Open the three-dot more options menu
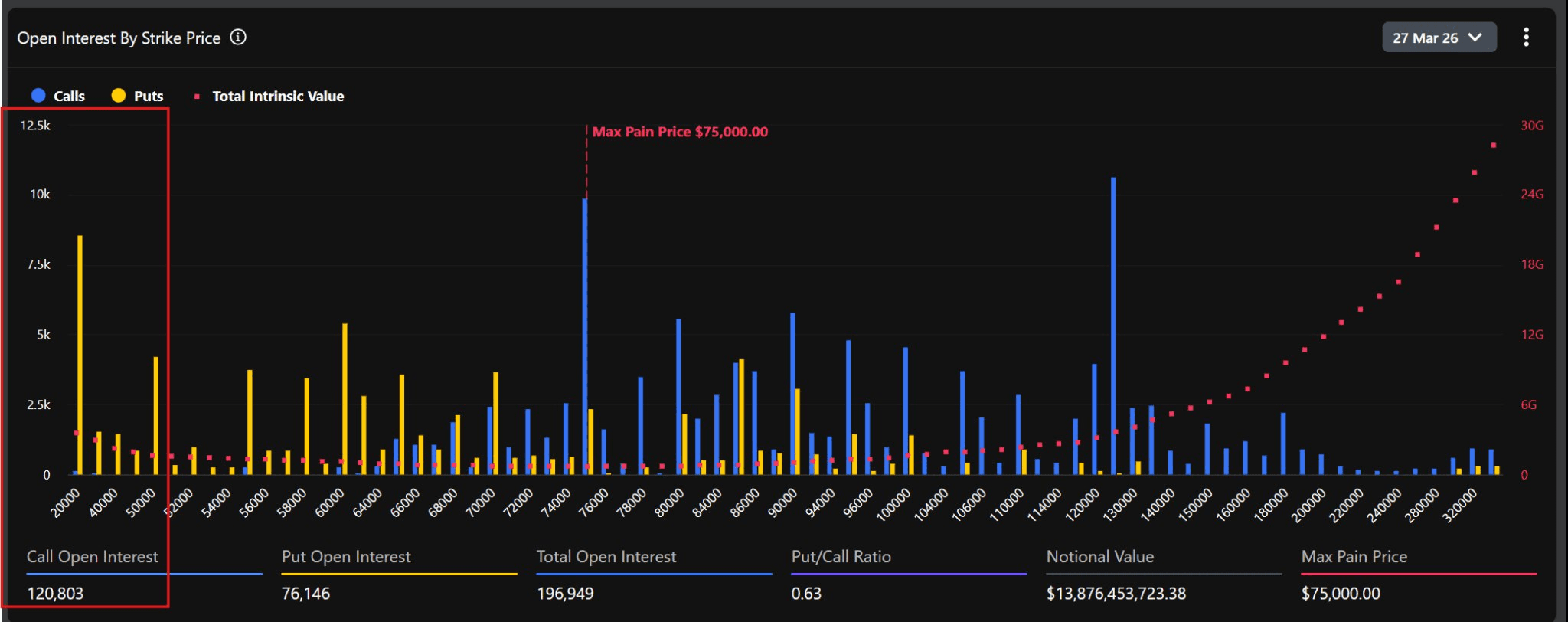 [x=1526, y=38]
